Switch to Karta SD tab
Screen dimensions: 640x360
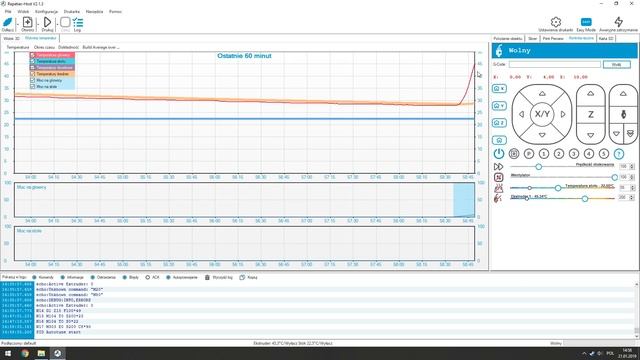[x=606, y=38]
